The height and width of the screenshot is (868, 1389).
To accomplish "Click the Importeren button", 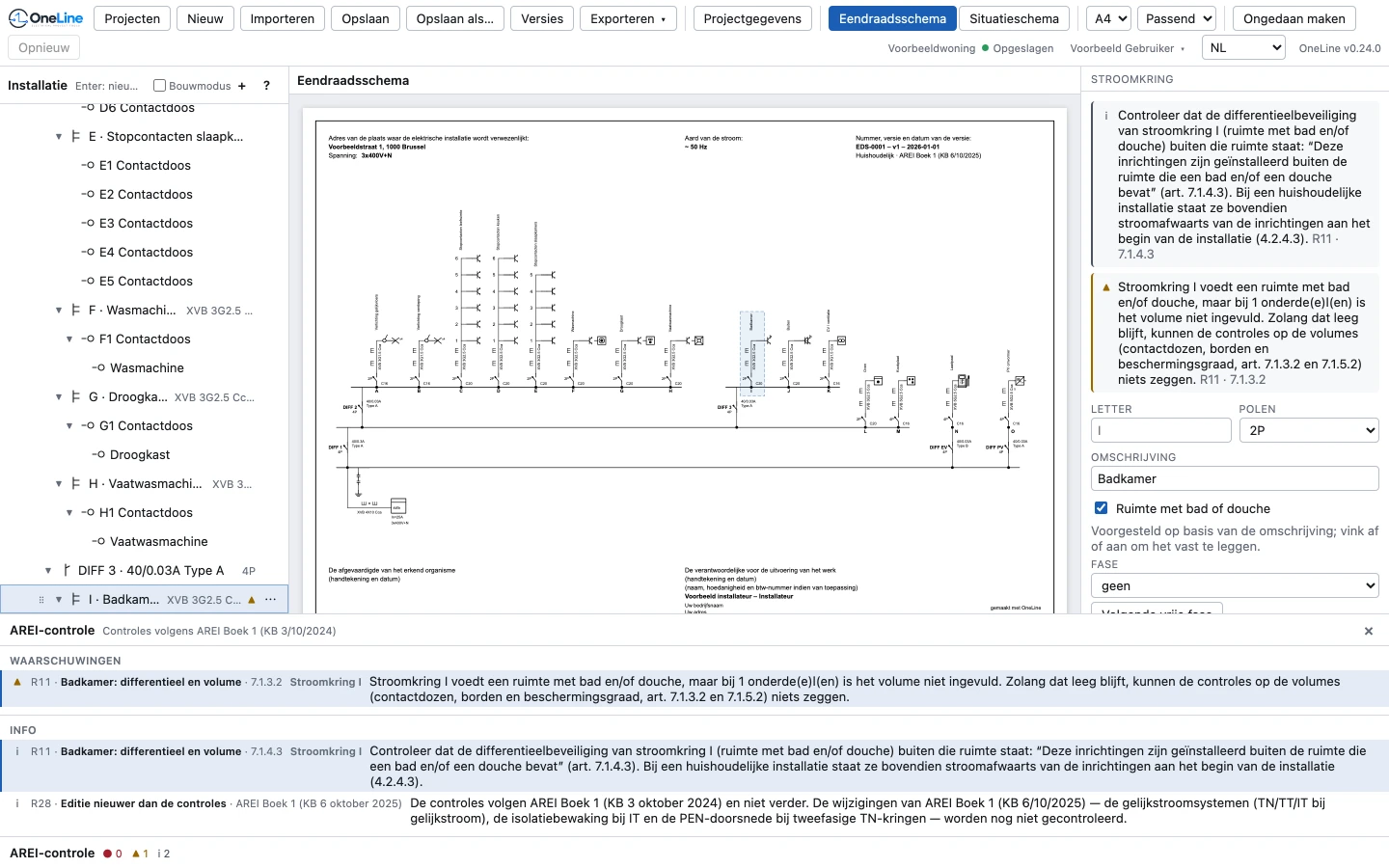I will click(x=283, y=18).
